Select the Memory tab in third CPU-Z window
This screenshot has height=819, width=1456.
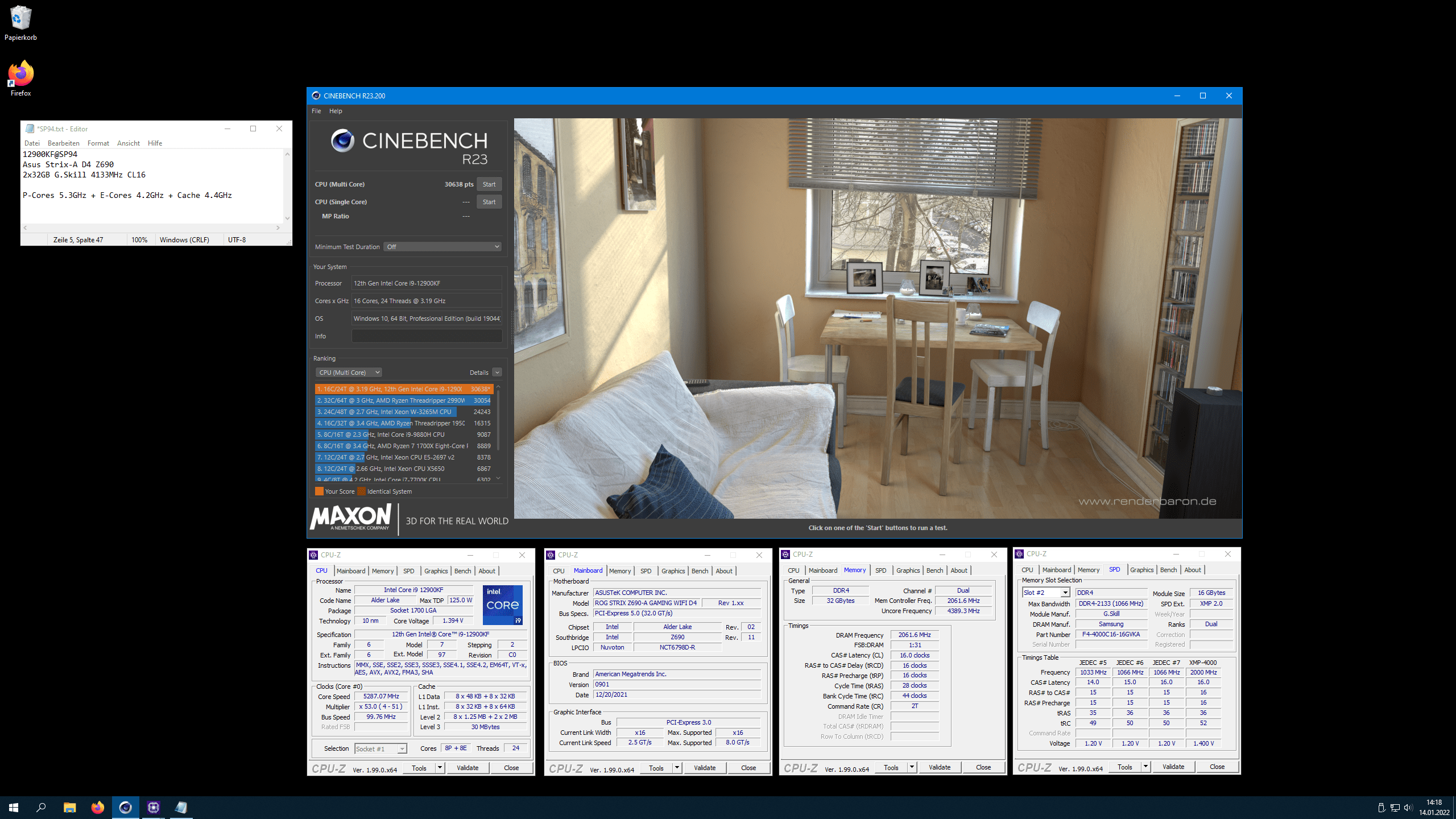point(853,570)
